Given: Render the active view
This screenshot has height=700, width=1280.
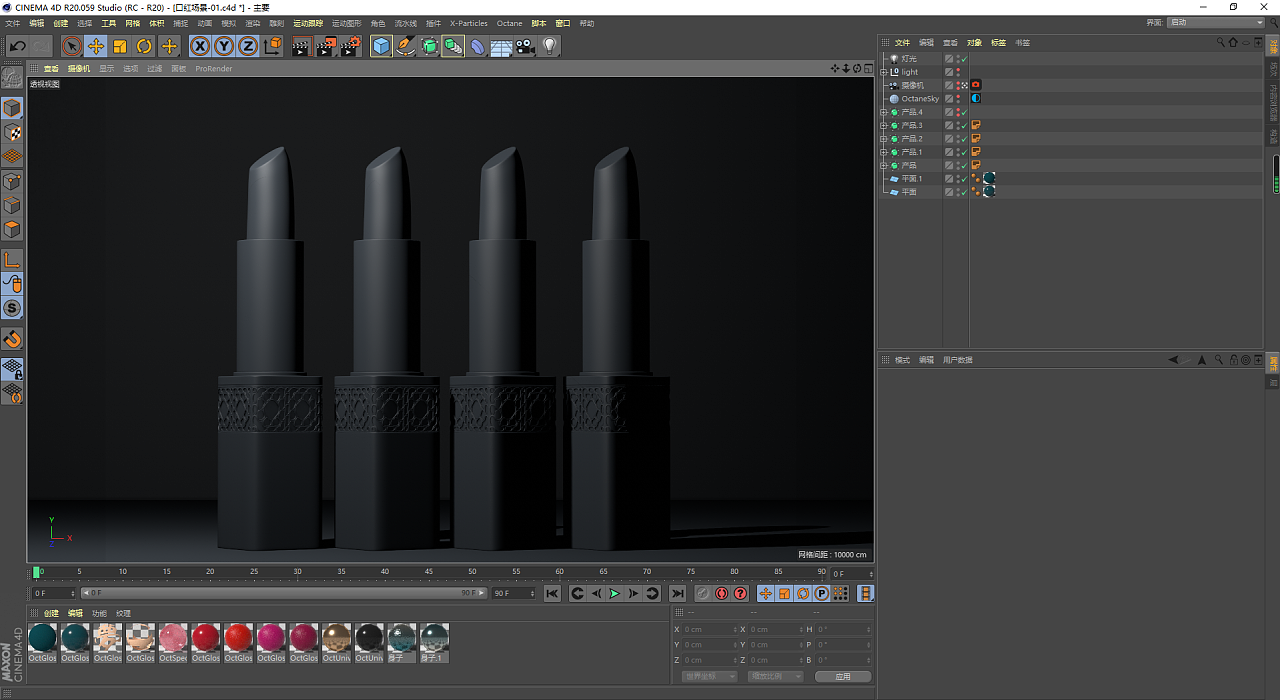Looking at the screenshot, I should point(302,46).
